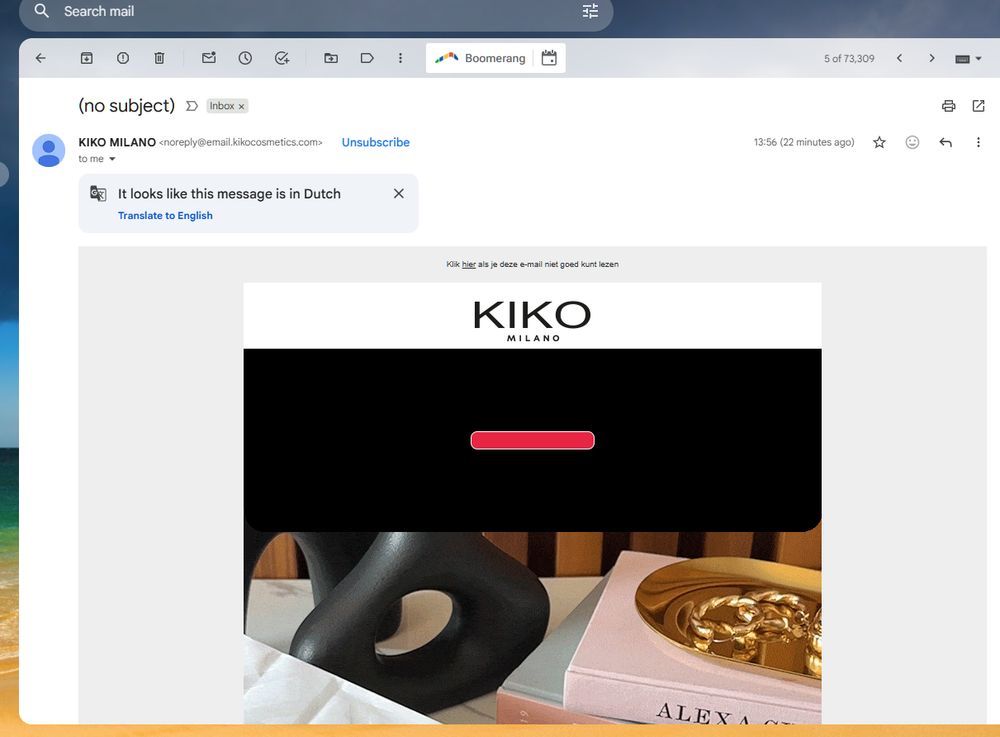
Task: Click the Boomerang button
Action: click(480, 58)
